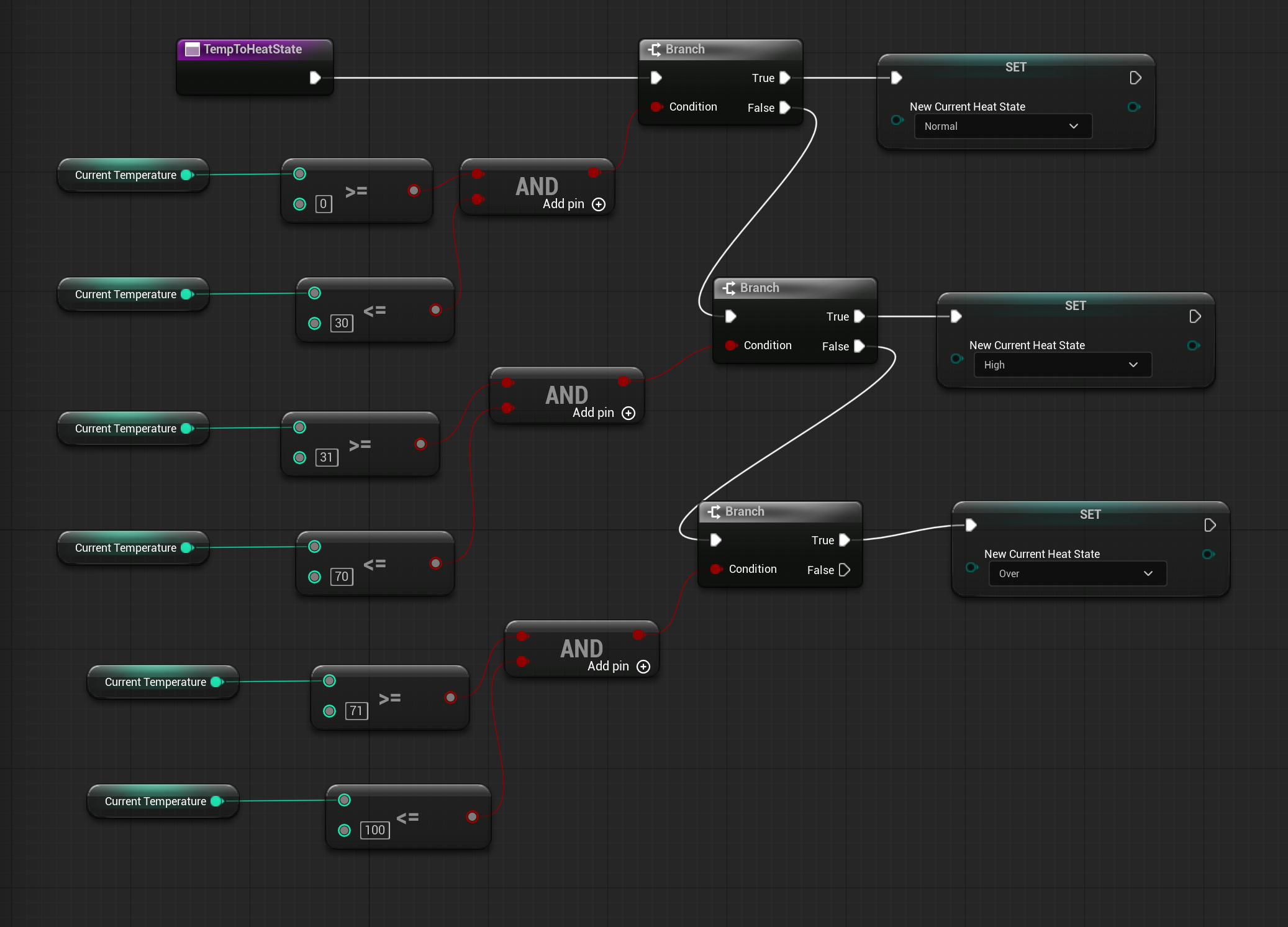This screenshot has height=927, width=1288.
Task: Click the output value pin of the Over SET node
Action: pos(1209,554)
